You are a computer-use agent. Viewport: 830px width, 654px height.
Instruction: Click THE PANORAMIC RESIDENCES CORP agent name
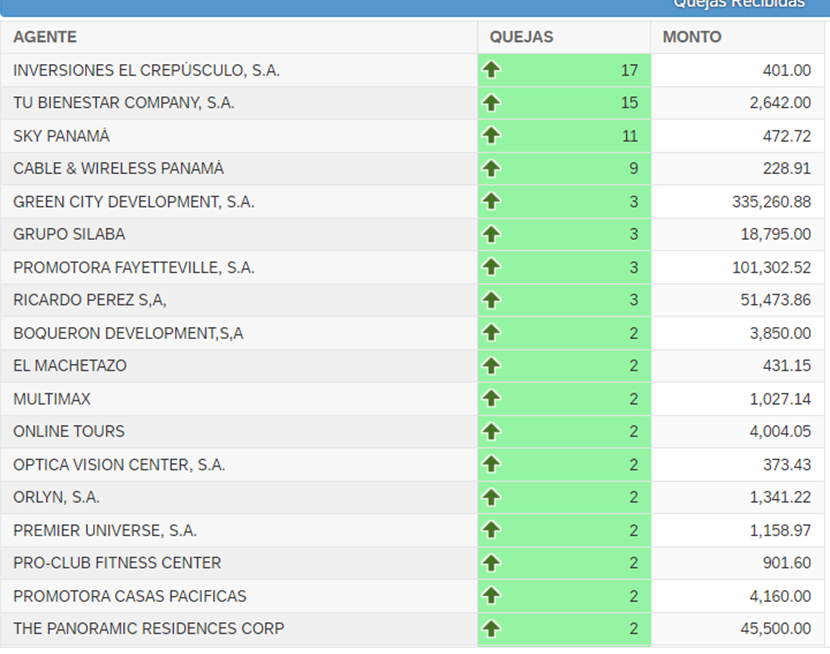(x=149, y=629)
